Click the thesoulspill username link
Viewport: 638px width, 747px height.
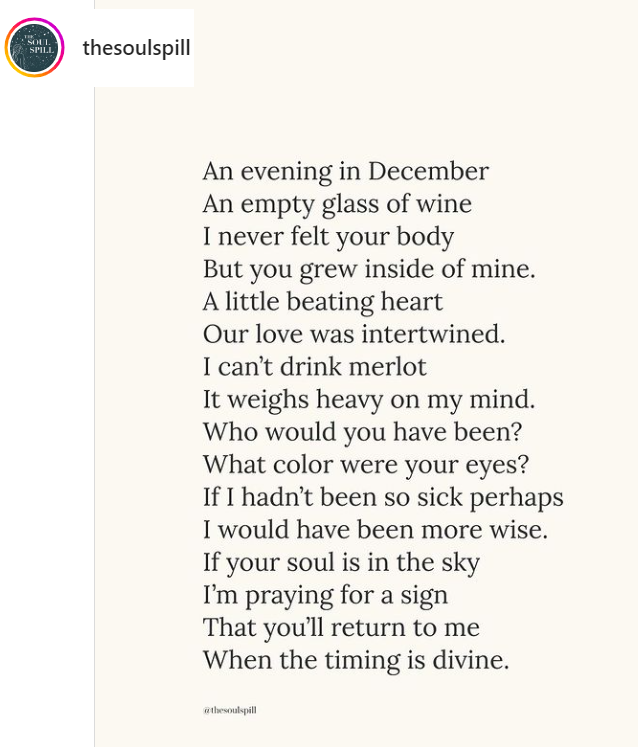[136, 48]
